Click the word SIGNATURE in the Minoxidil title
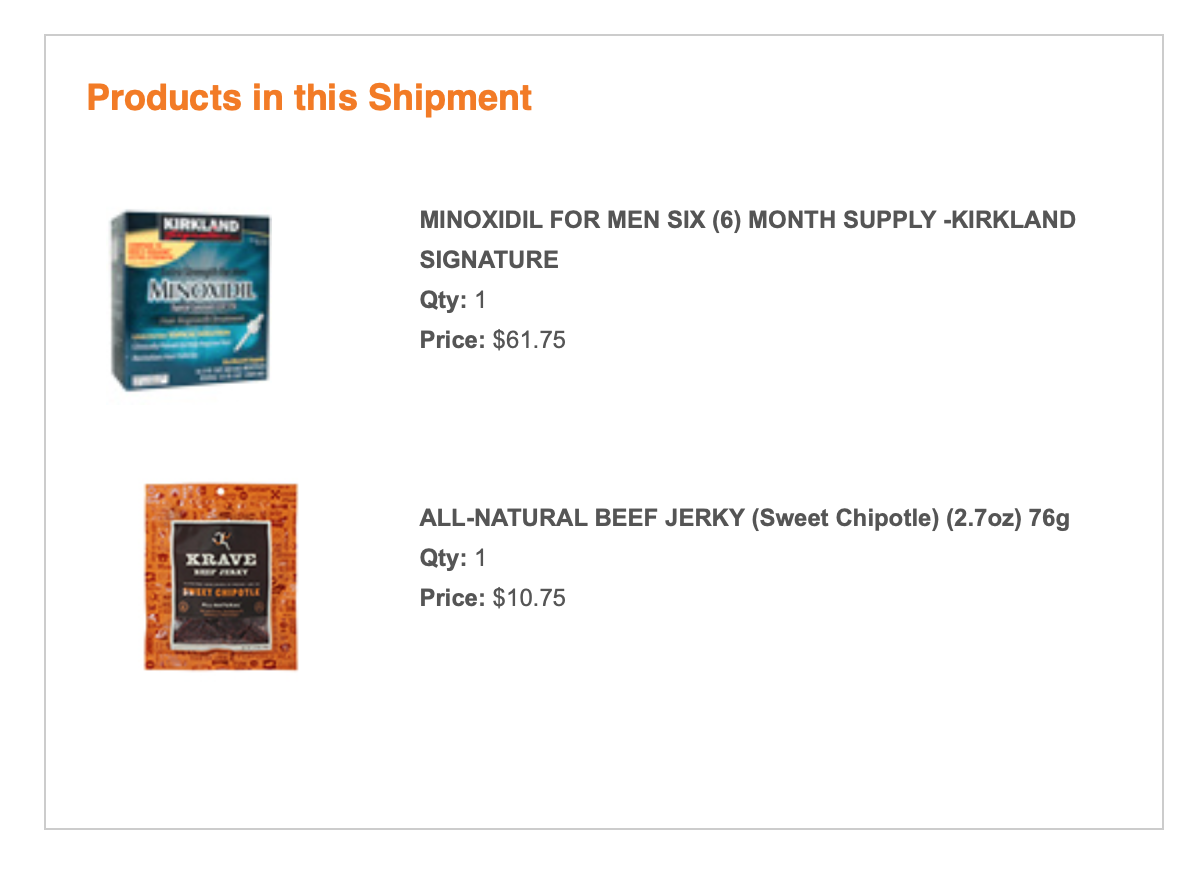The height and width of the screenshot is (878, 1202). tap(489, 260)
